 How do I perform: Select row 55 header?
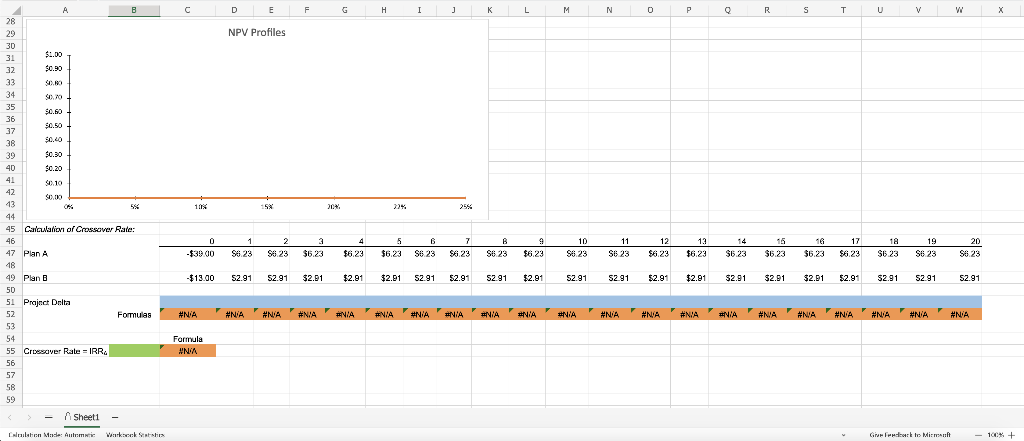pos(10,351)
